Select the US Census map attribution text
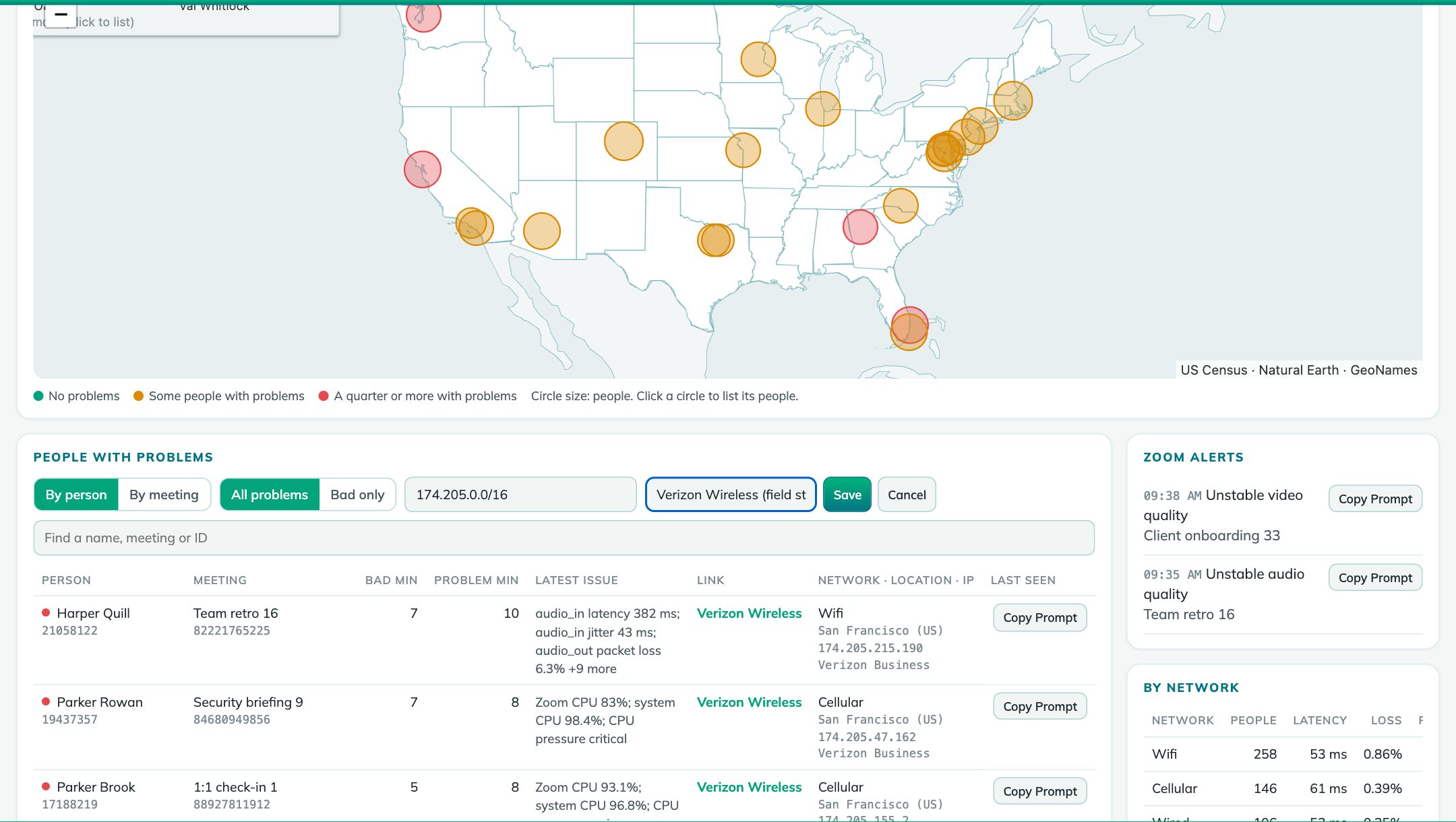The image size is (1456, 822). coord(1213,370)
